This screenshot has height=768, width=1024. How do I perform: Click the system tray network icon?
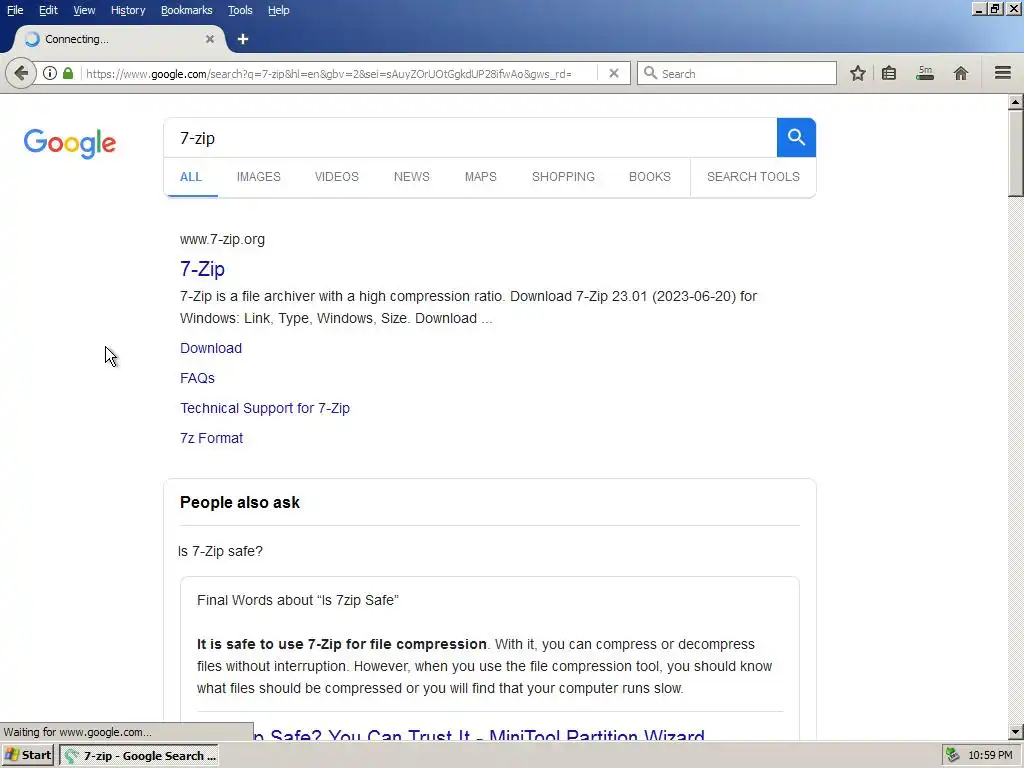coord(952,755)
